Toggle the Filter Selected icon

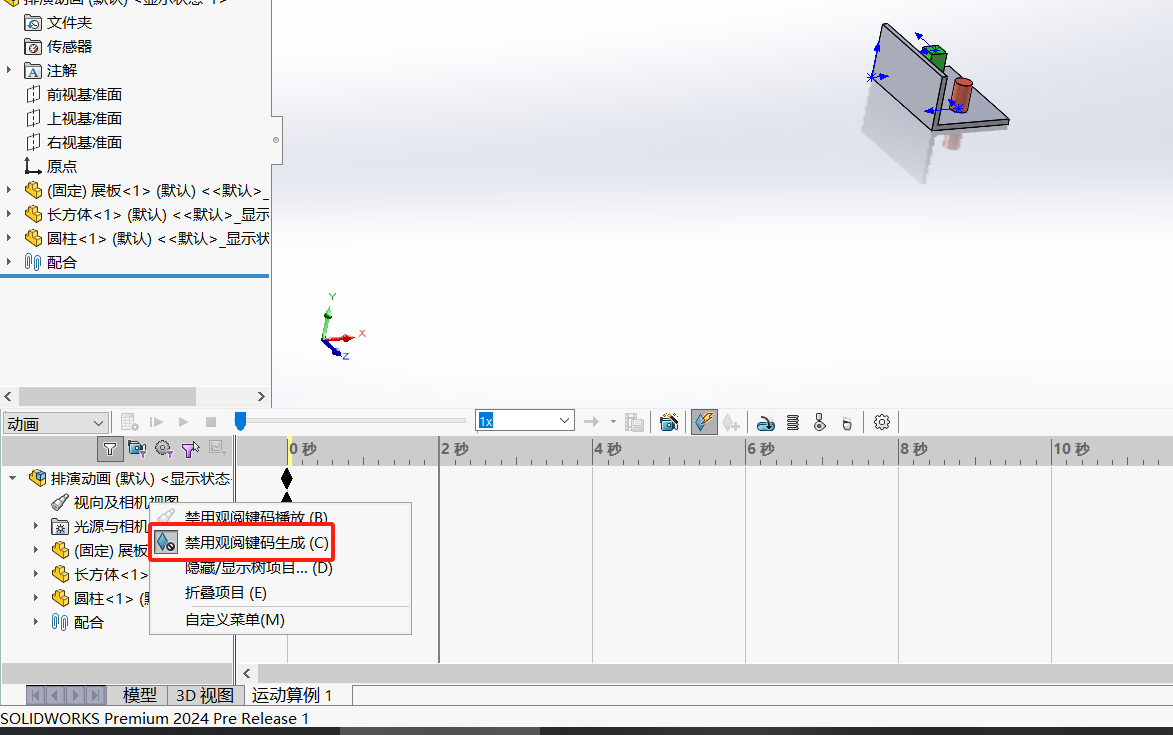(x=190, y=449)
